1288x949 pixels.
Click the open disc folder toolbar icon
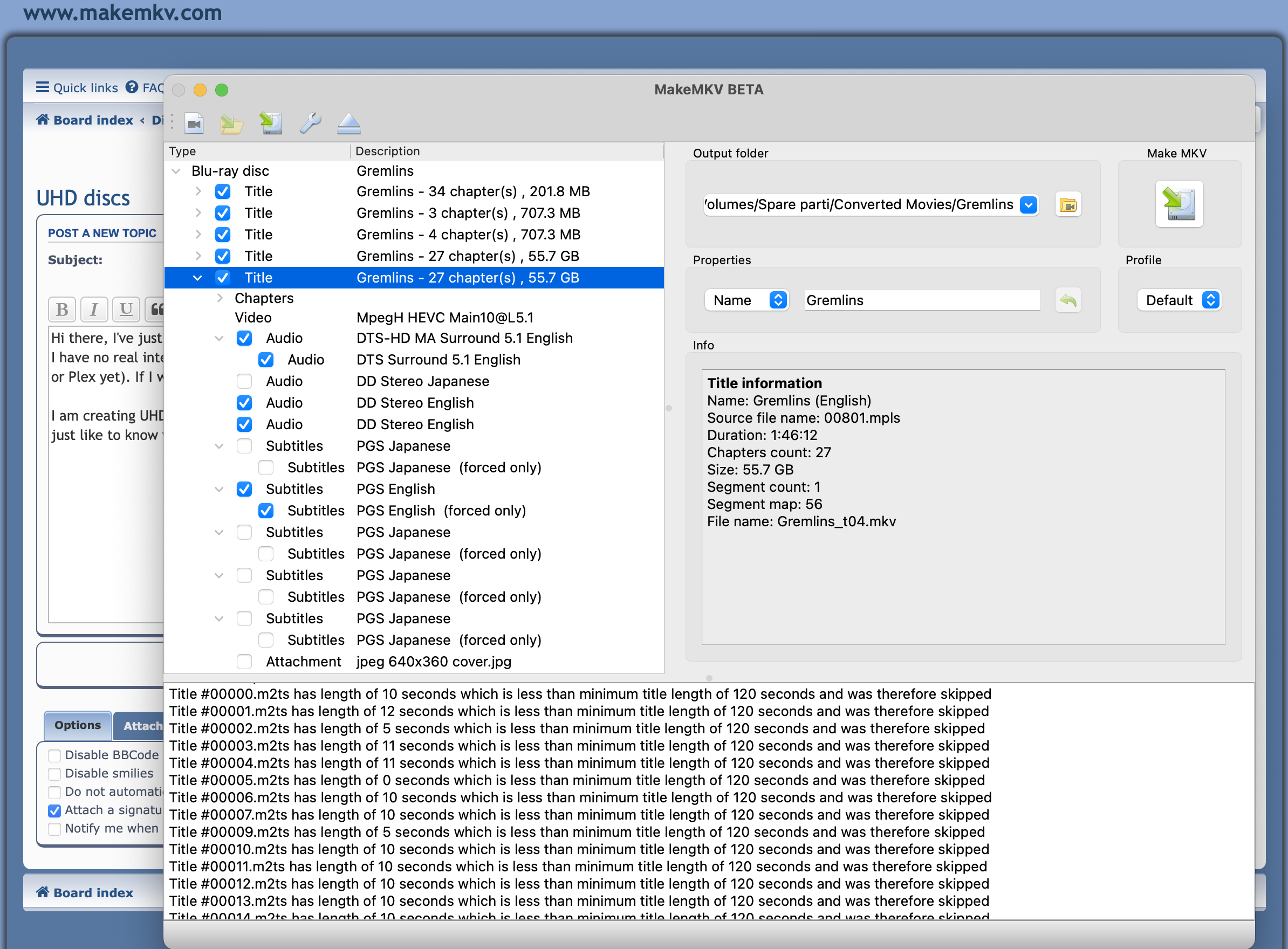(231, 123)
